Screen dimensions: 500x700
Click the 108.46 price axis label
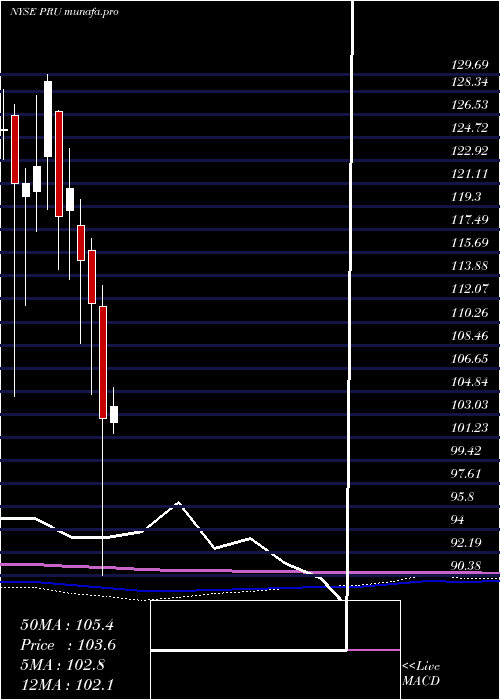(470, 336)
